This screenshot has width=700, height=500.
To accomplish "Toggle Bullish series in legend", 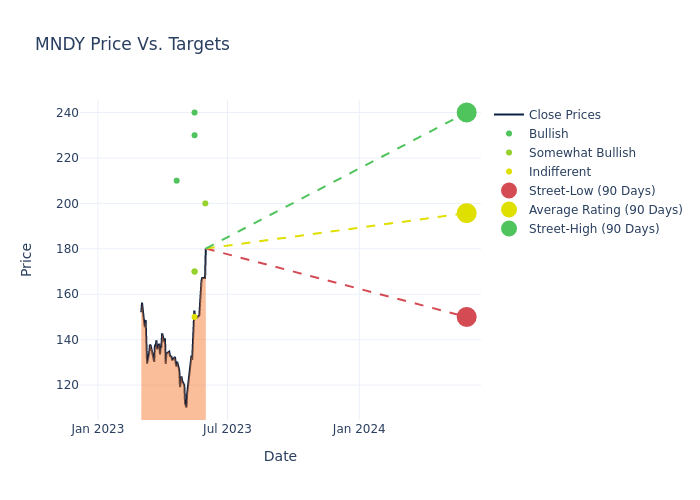I will 548,134.
